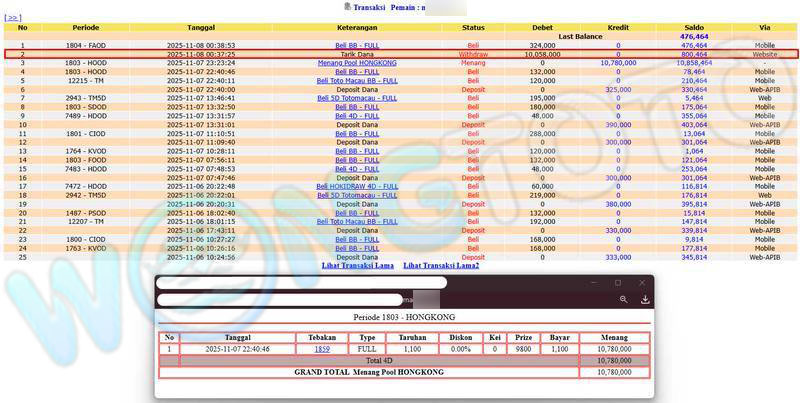Open Beli Toto Macau BB link in row 5
Viewport: 800px width, 403px height.
click(356, 81)
